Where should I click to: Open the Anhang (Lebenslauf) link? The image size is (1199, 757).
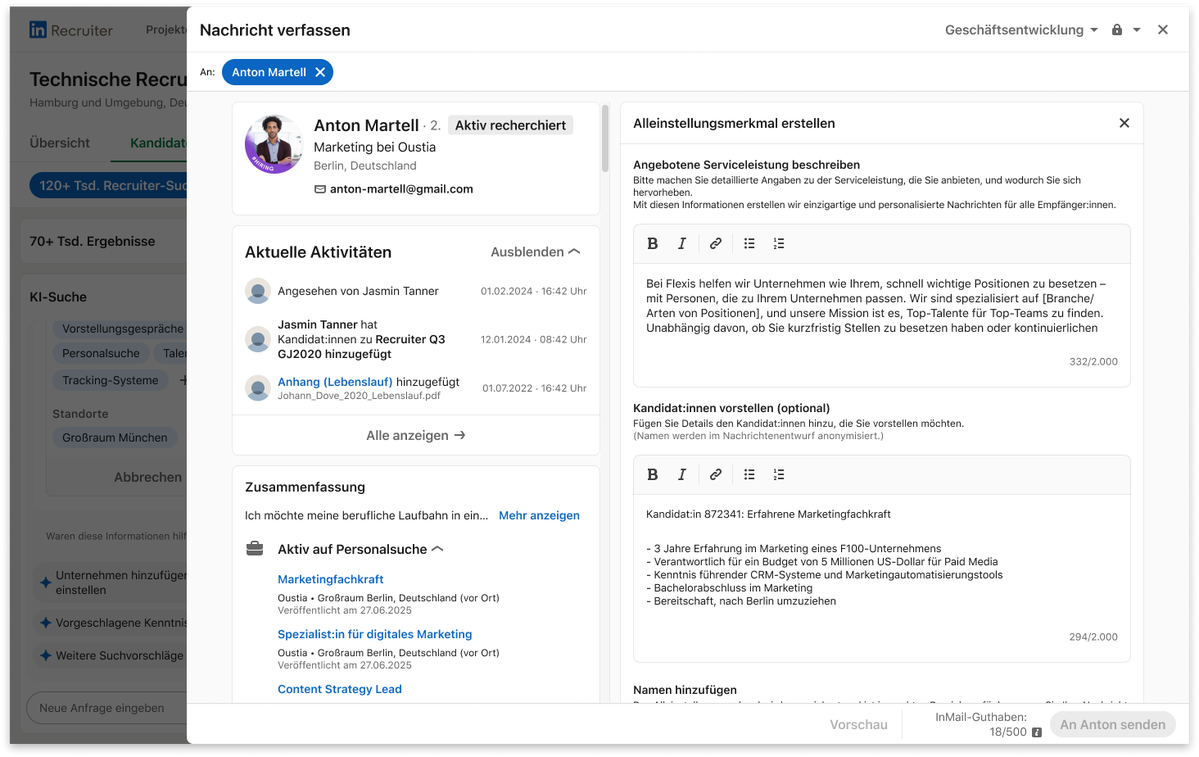click(335, 382)
